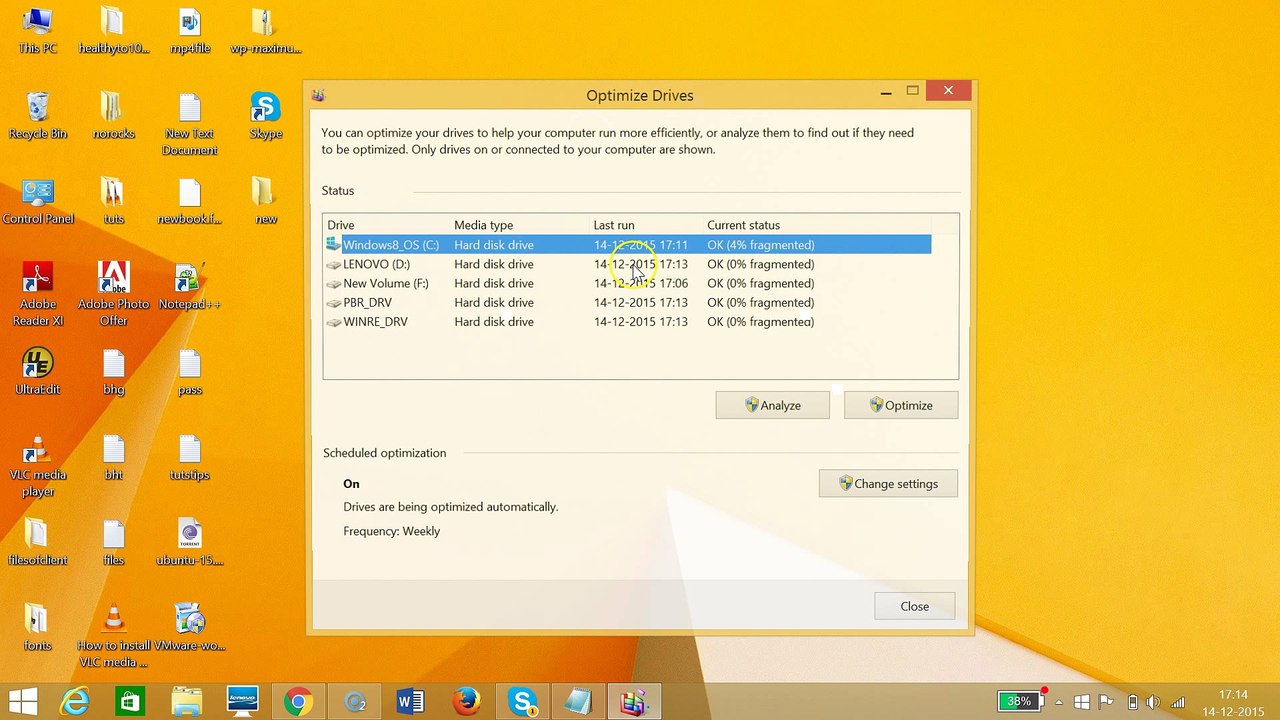The image size is (1280, 720).
Task: Show hidden tray icons arrow
Action: click(1059, 702)
